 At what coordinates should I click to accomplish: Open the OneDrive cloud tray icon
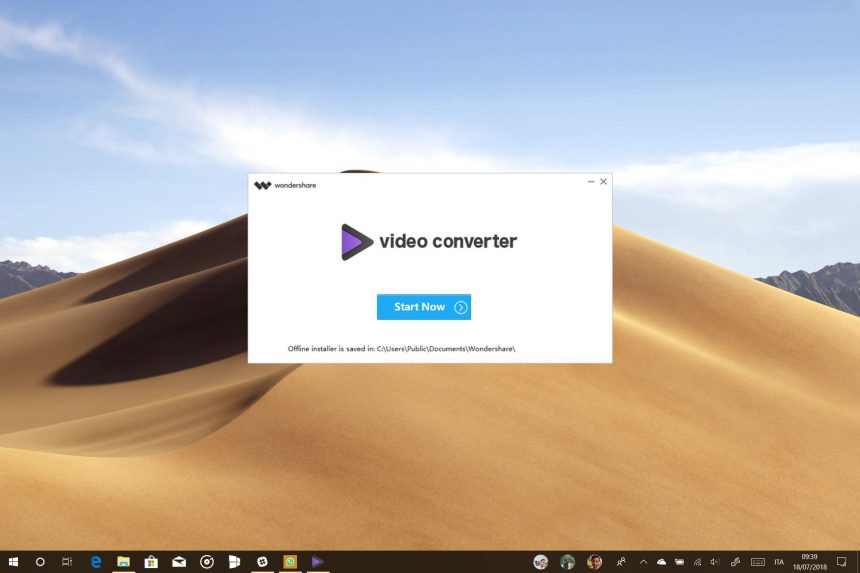(x=661, y=562)
